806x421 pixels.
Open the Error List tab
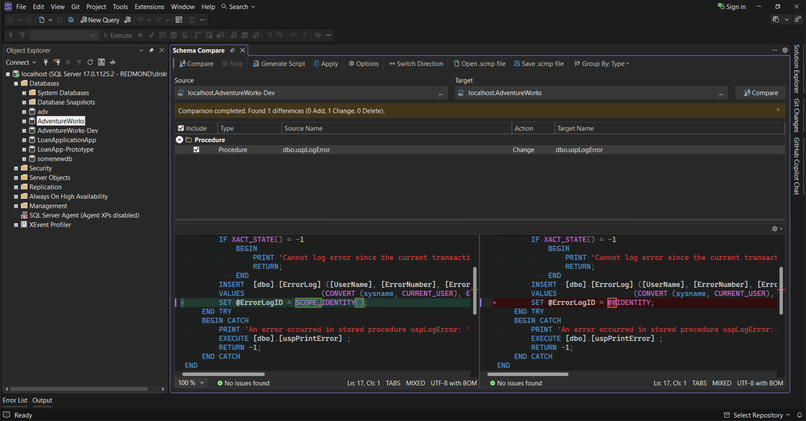point(15,400)
